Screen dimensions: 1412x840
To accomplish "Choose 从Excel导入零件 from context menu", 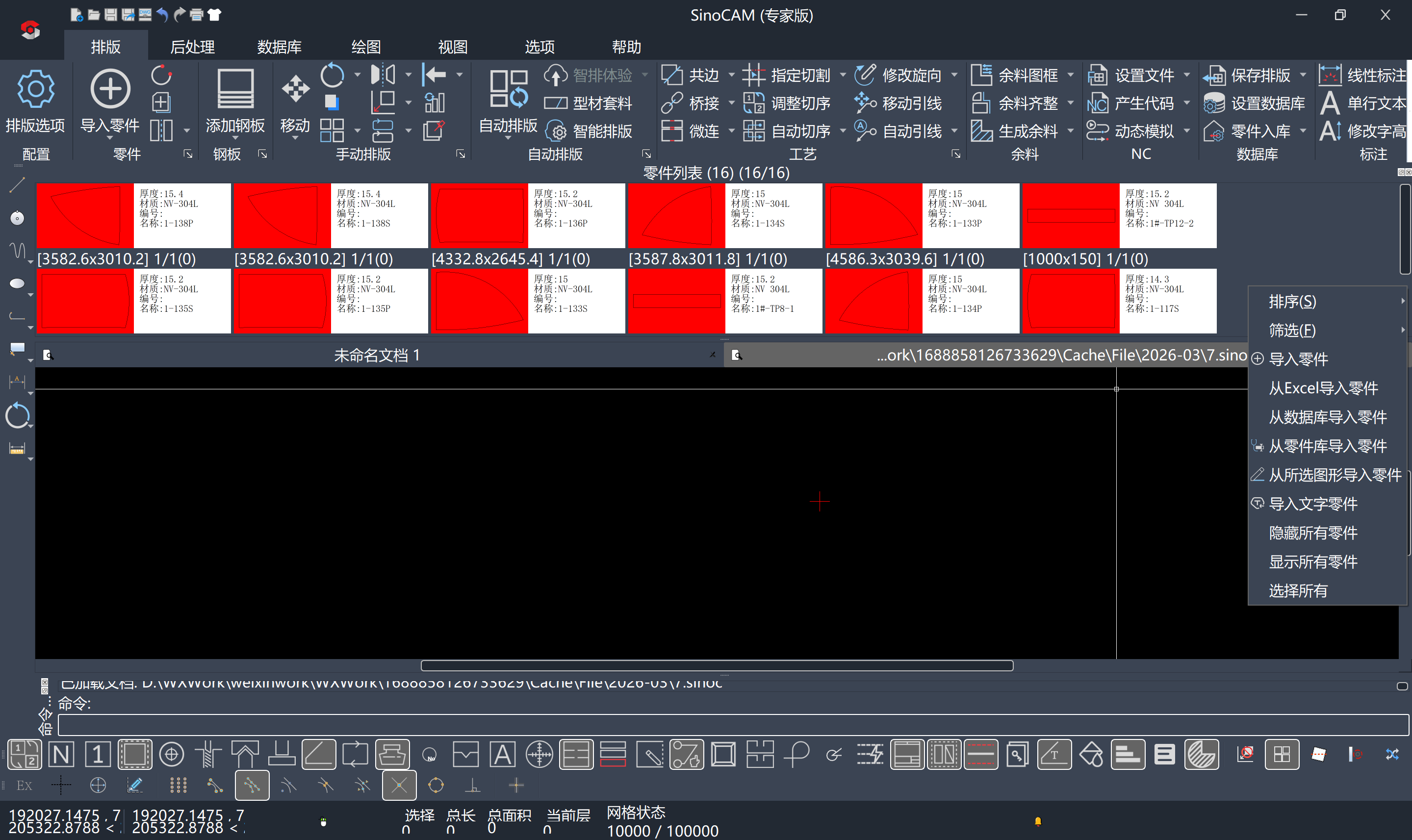I will coord(1323,388).
